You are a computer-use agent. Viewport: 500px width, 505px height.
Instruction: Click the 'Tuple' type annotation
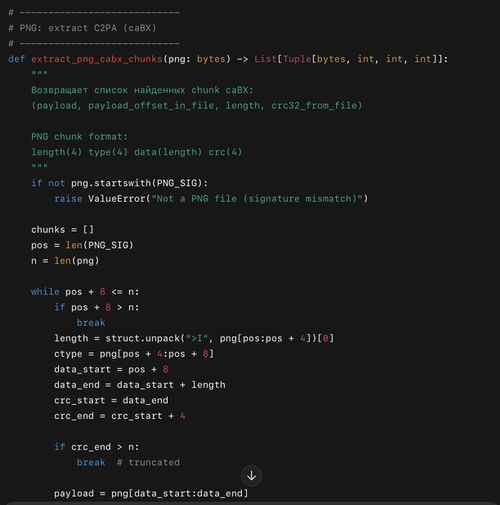click(x=297, y=59)
